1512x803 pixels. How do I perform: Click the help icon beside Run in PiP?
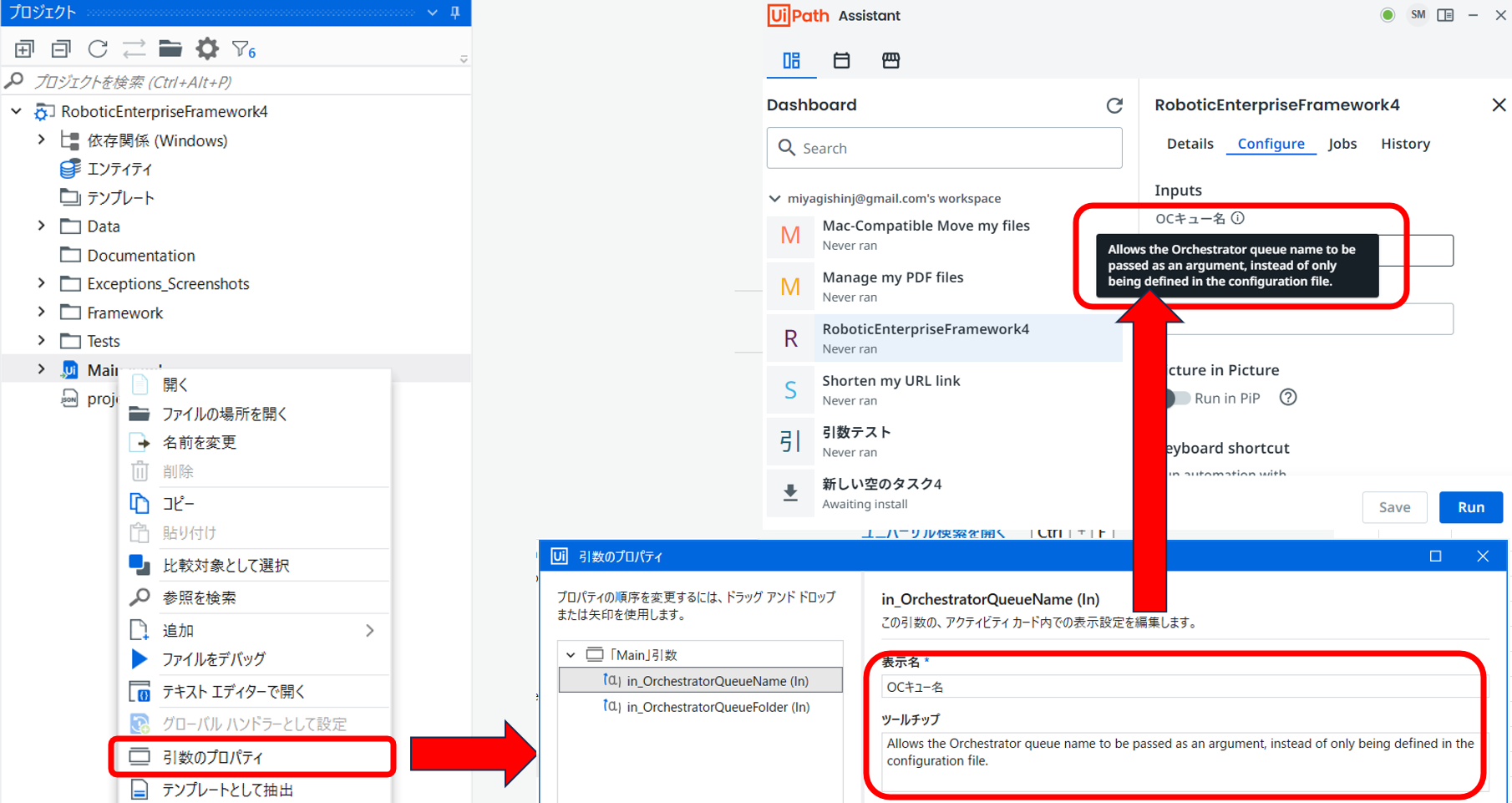[x=1288, y=398]
